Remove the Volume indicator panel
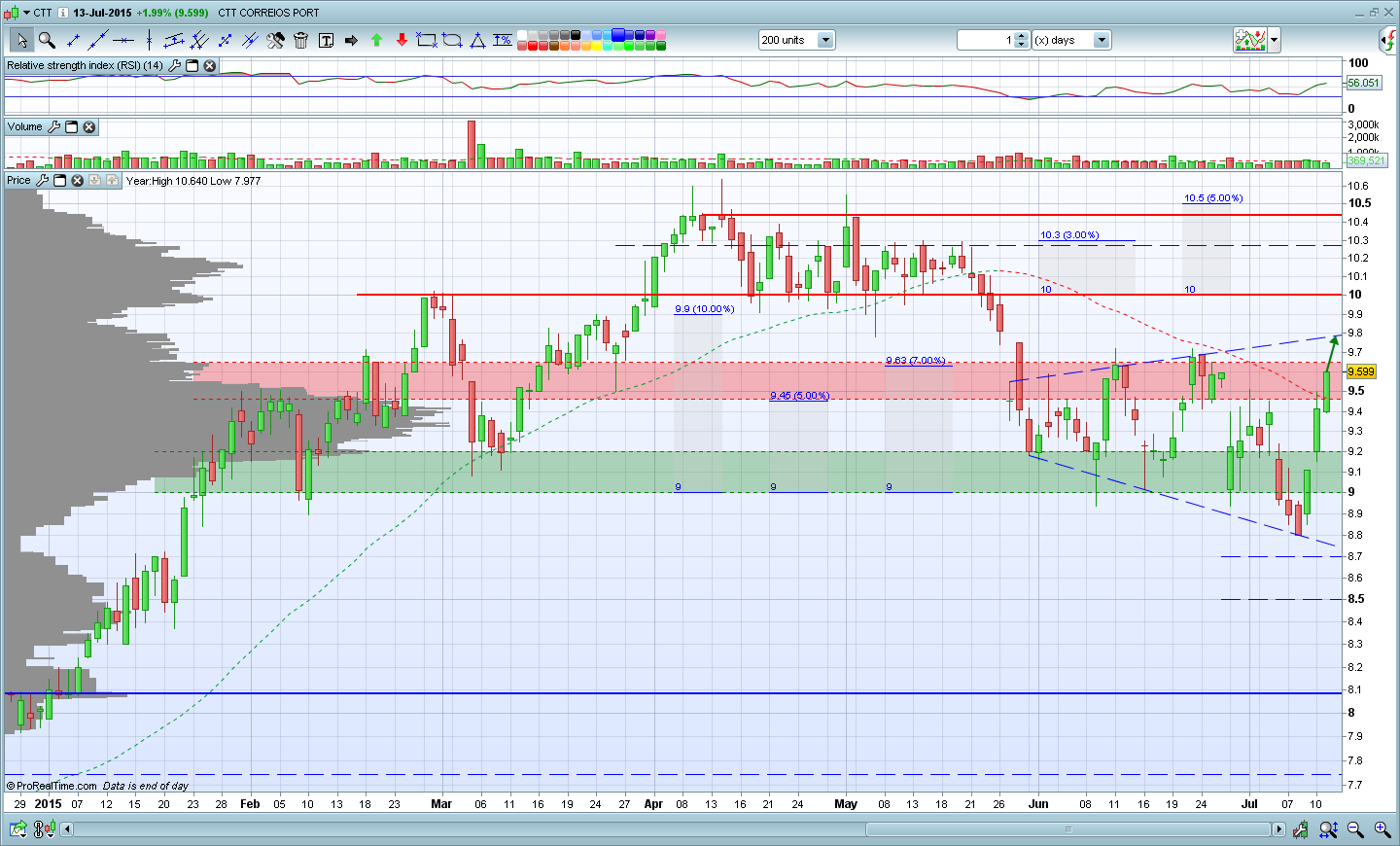The image size is (1400, 846). click(88, 127)
